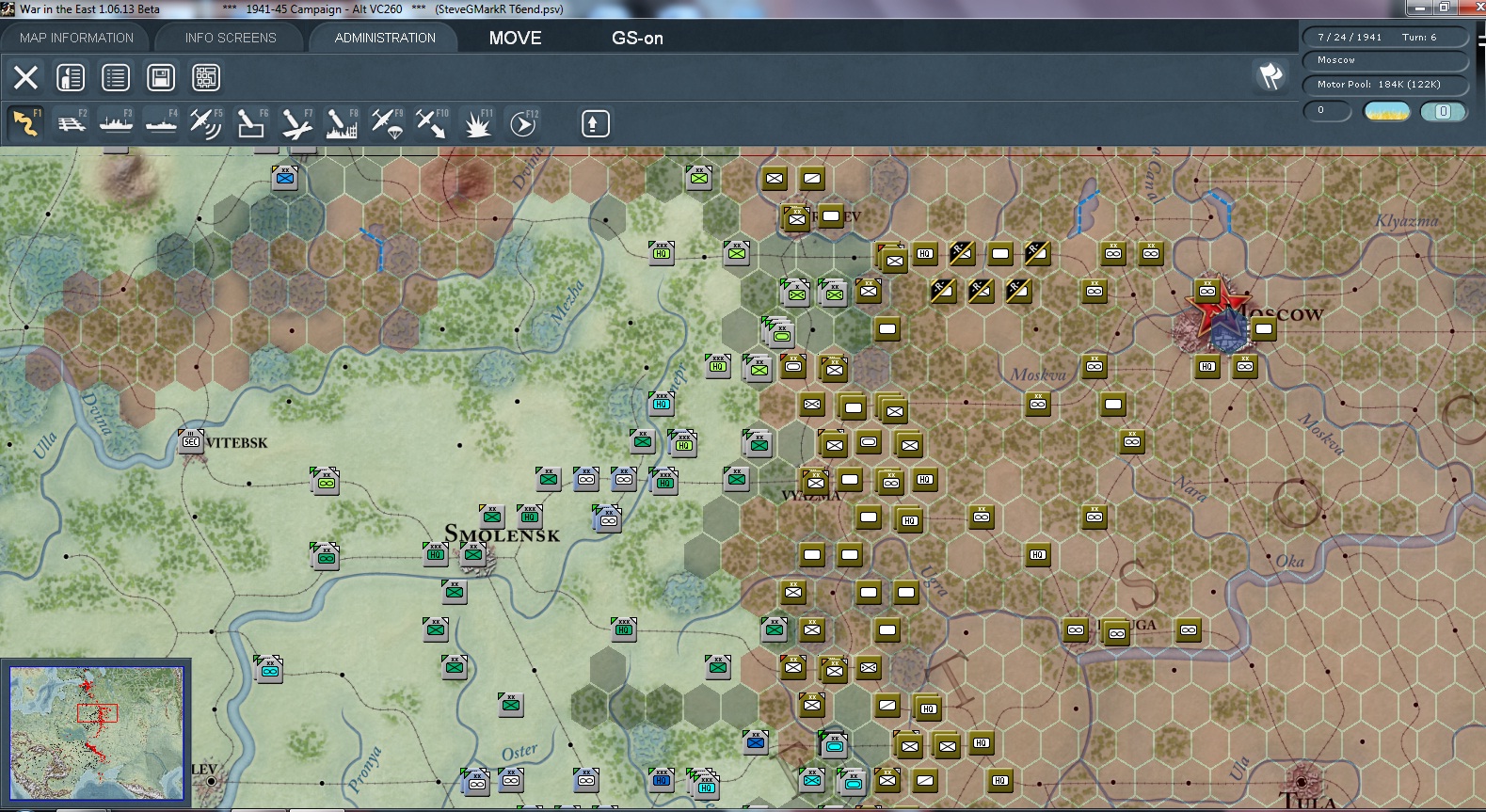1486x812 pixels.
Task: Select the F7 bomb airfield mode
Action: (x=296, y=123)
